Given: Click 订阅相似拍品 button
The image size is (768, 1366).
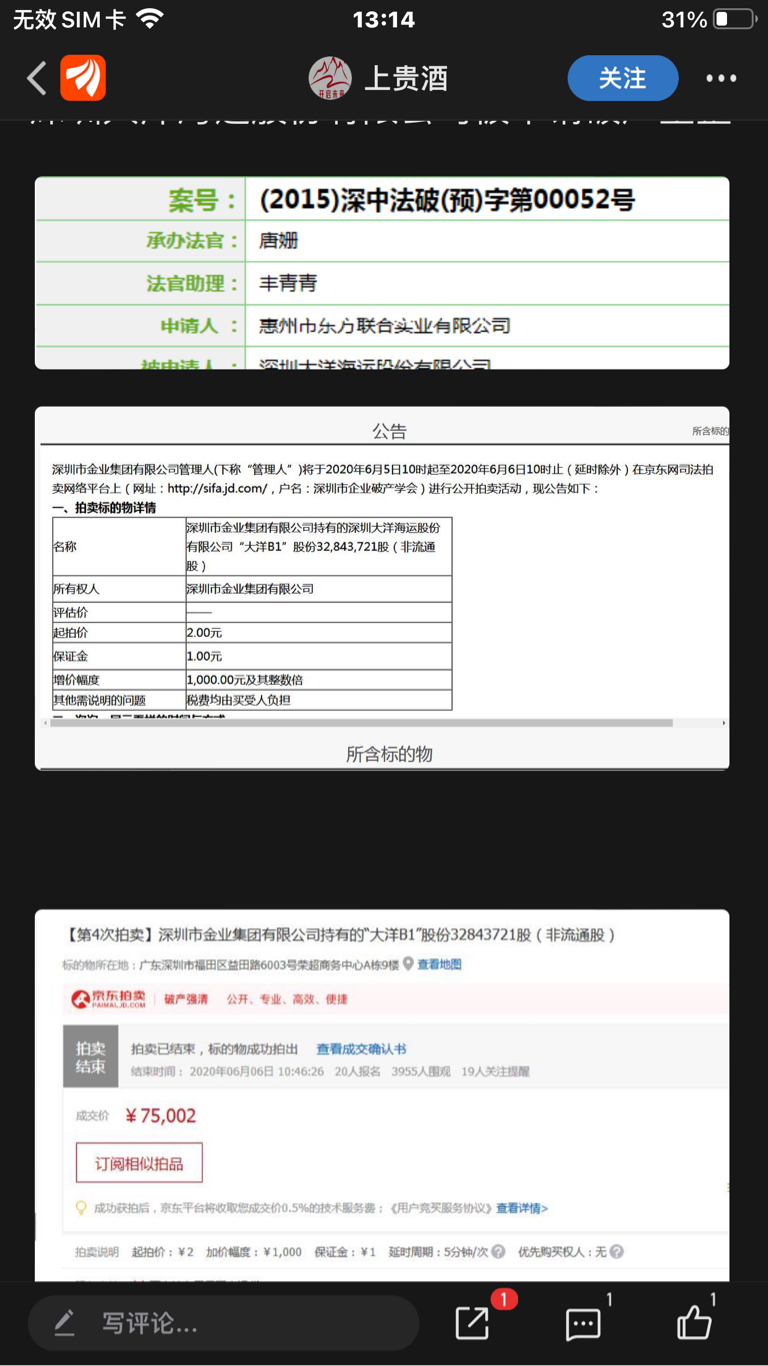Looking at the screenshot, I should [x=139, y=1163].
